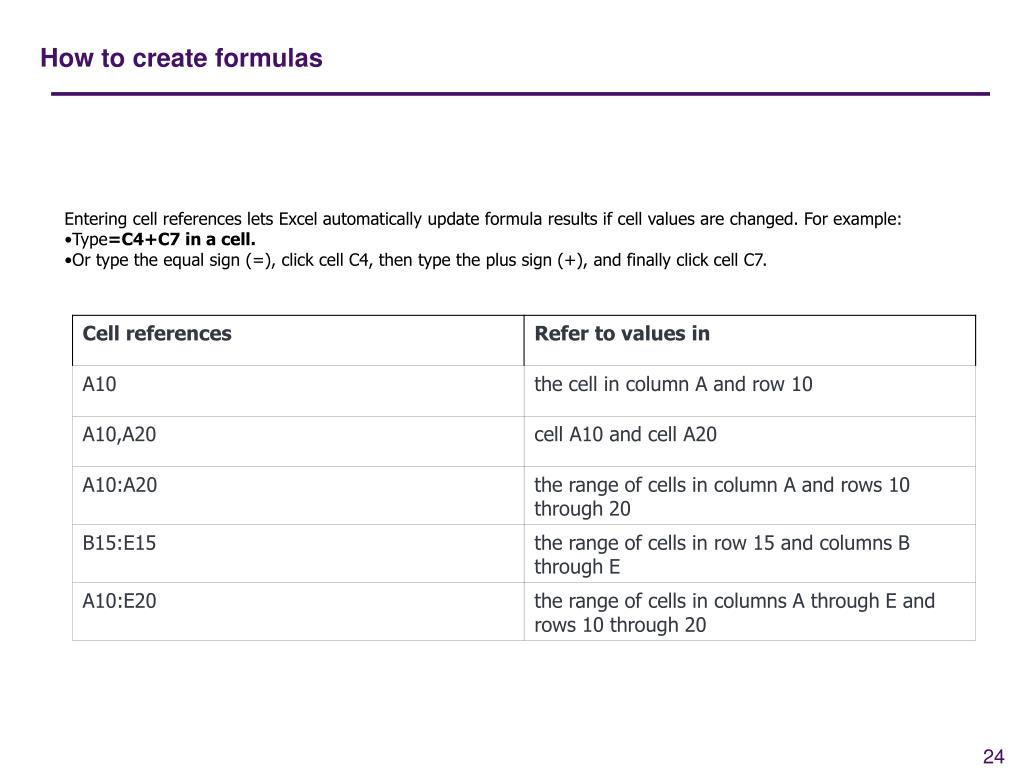Click the word Type in the first bullet
Viewport: 1024px width, 768px height.
pos(90,240)
